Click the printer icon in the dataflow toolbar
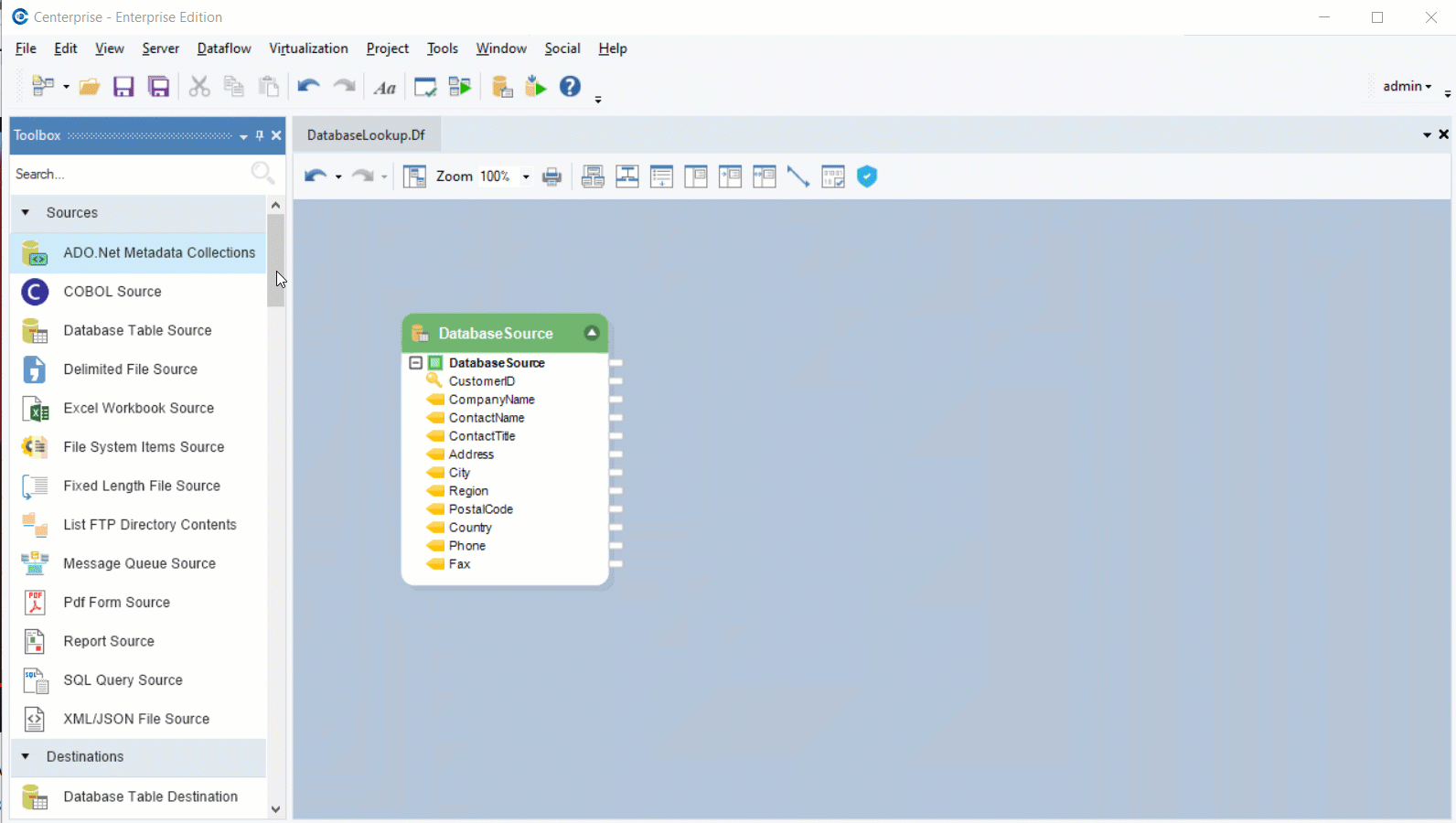Viewport: 1456px width, 823px height. coord(551,176)
